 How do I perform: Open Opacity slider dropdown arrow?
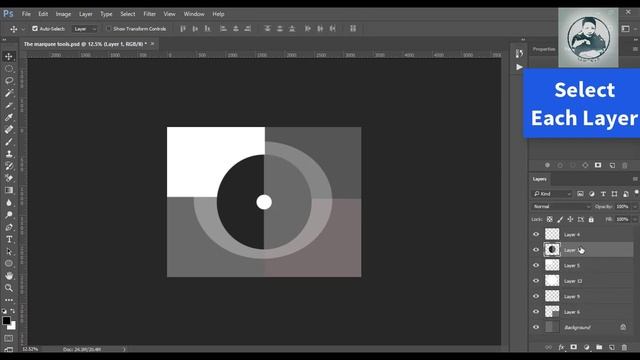point(635,207)
